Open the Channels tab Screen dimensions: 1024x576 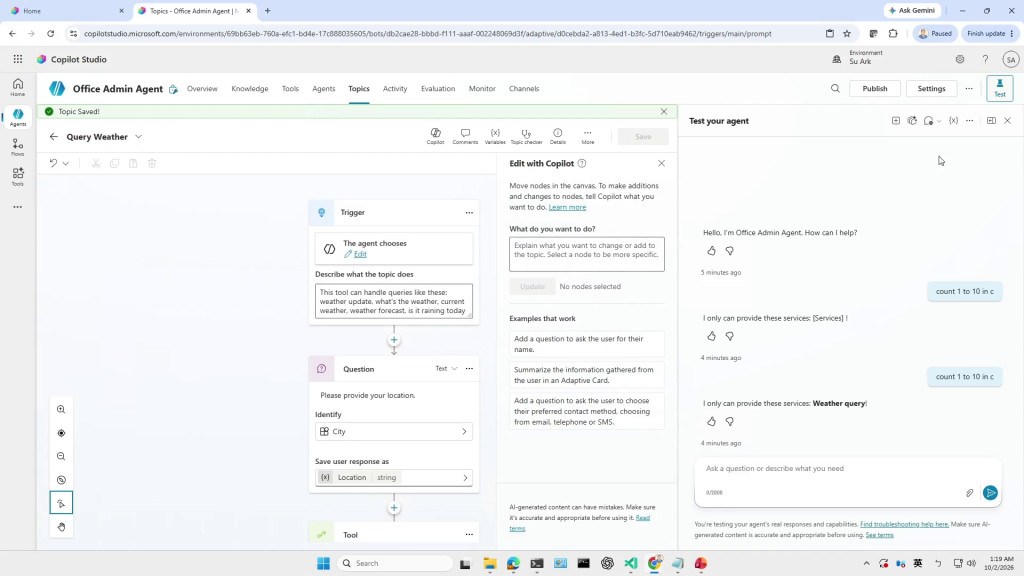point(524,89)
